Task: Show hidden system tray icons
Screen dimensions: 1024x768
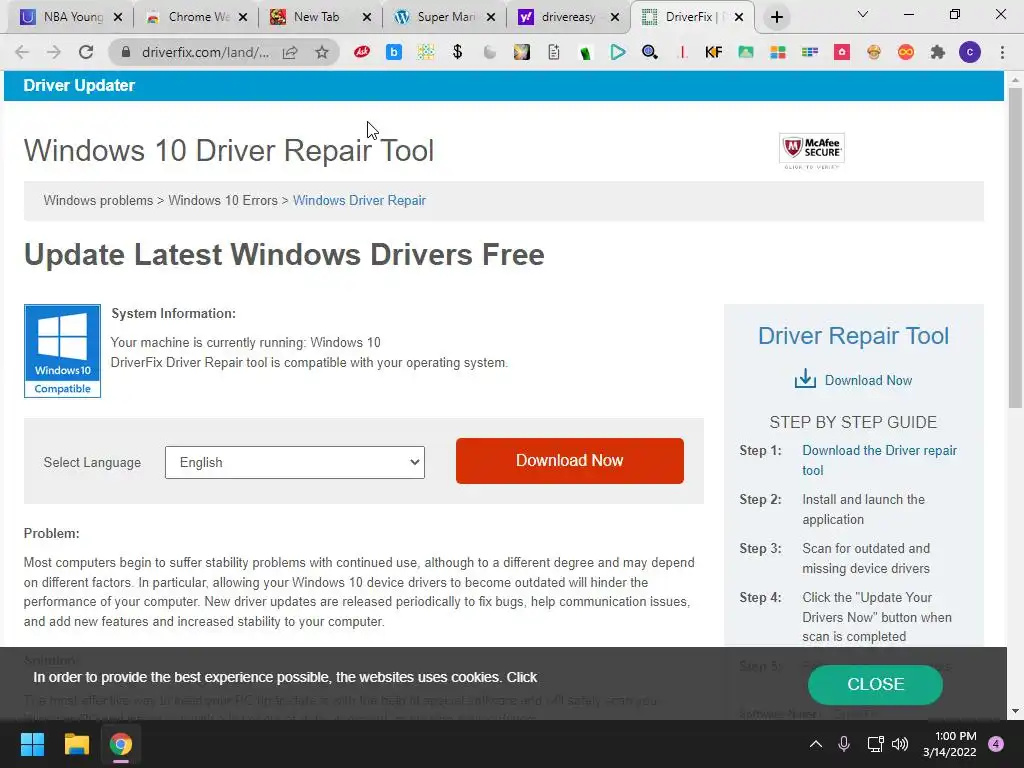Action: click(816, 744)
